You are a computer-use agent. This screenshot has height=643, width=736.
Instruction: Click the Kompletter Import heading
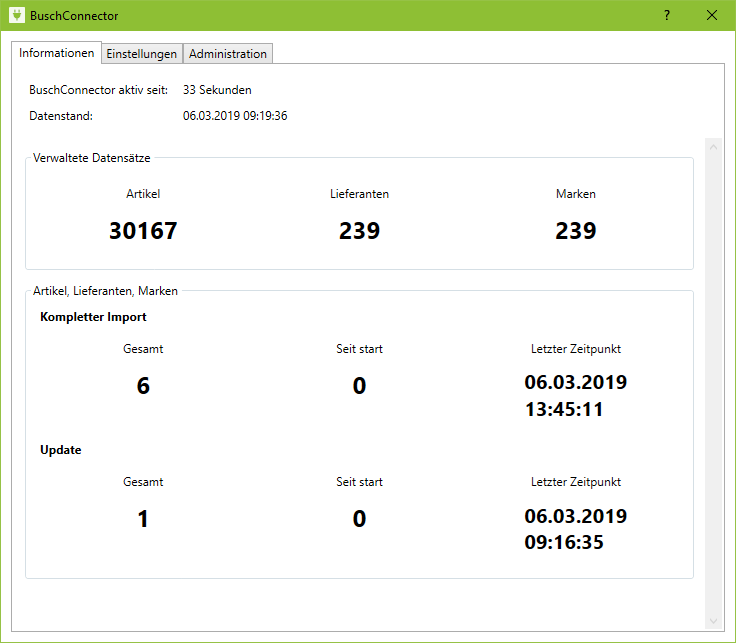pos(93,317)
